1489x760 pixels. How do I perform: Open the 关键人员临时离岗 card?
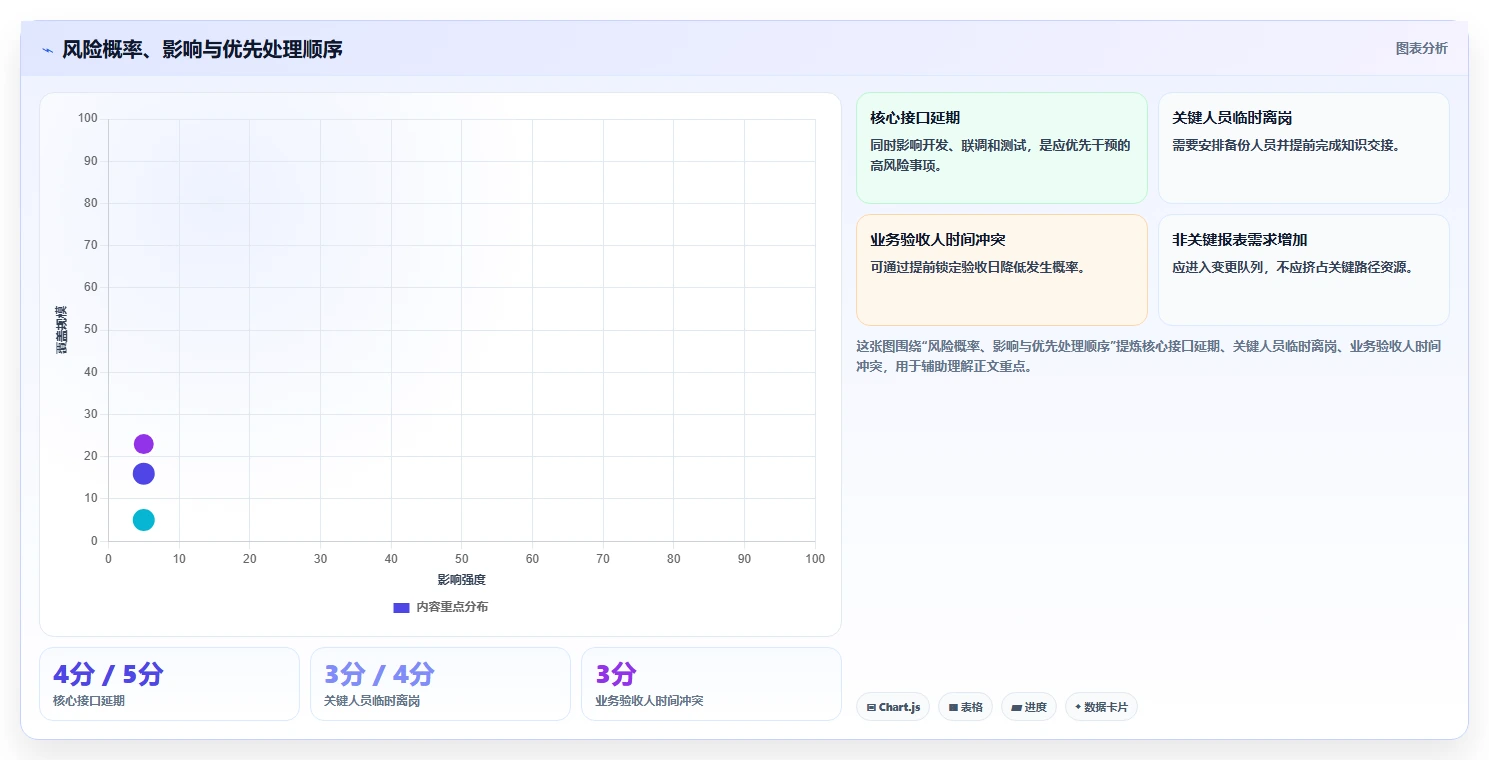(x=1303, y=148)
